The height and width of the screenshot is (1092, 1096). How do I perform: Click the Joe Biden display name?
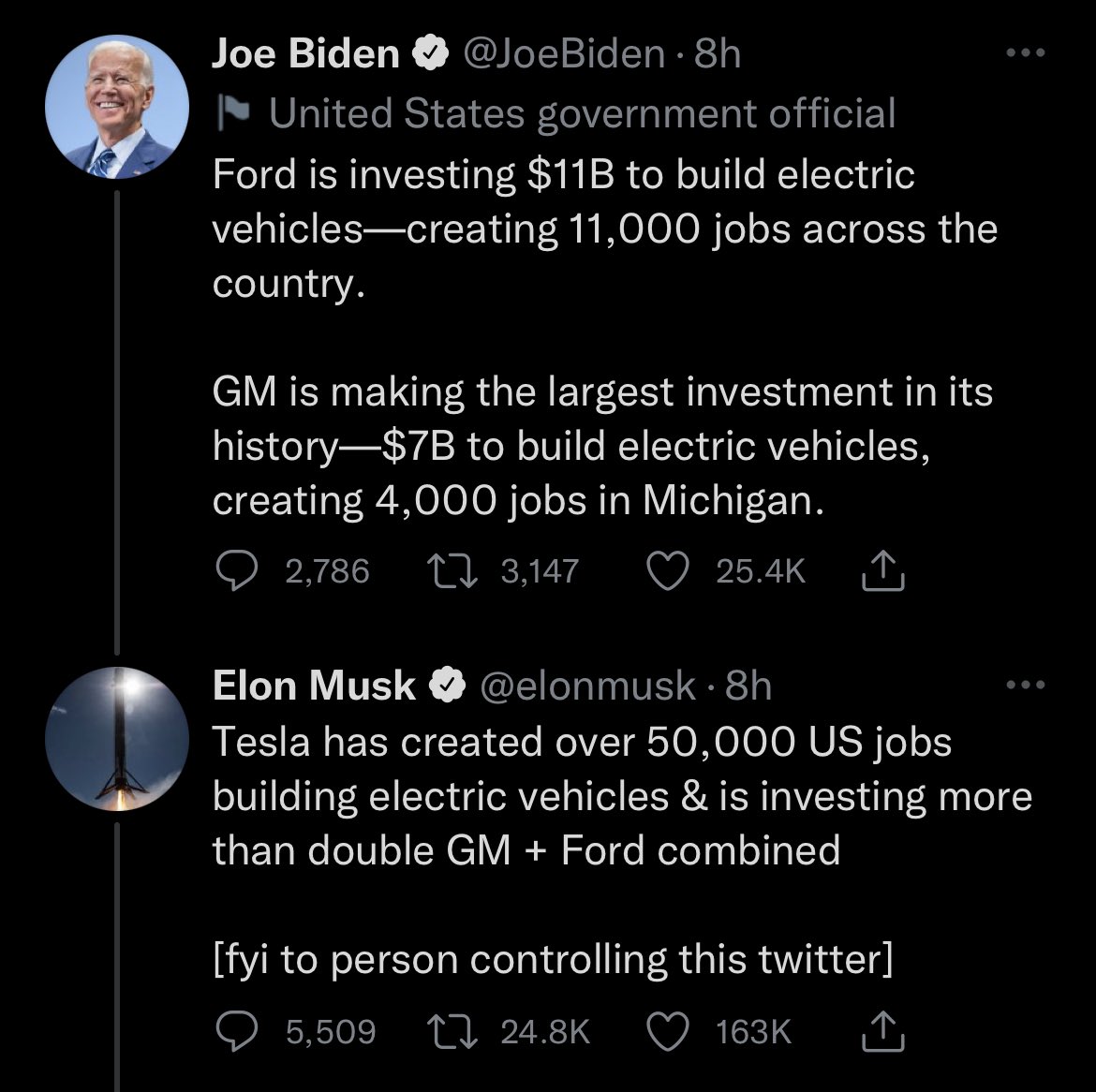tap(305, 54)
